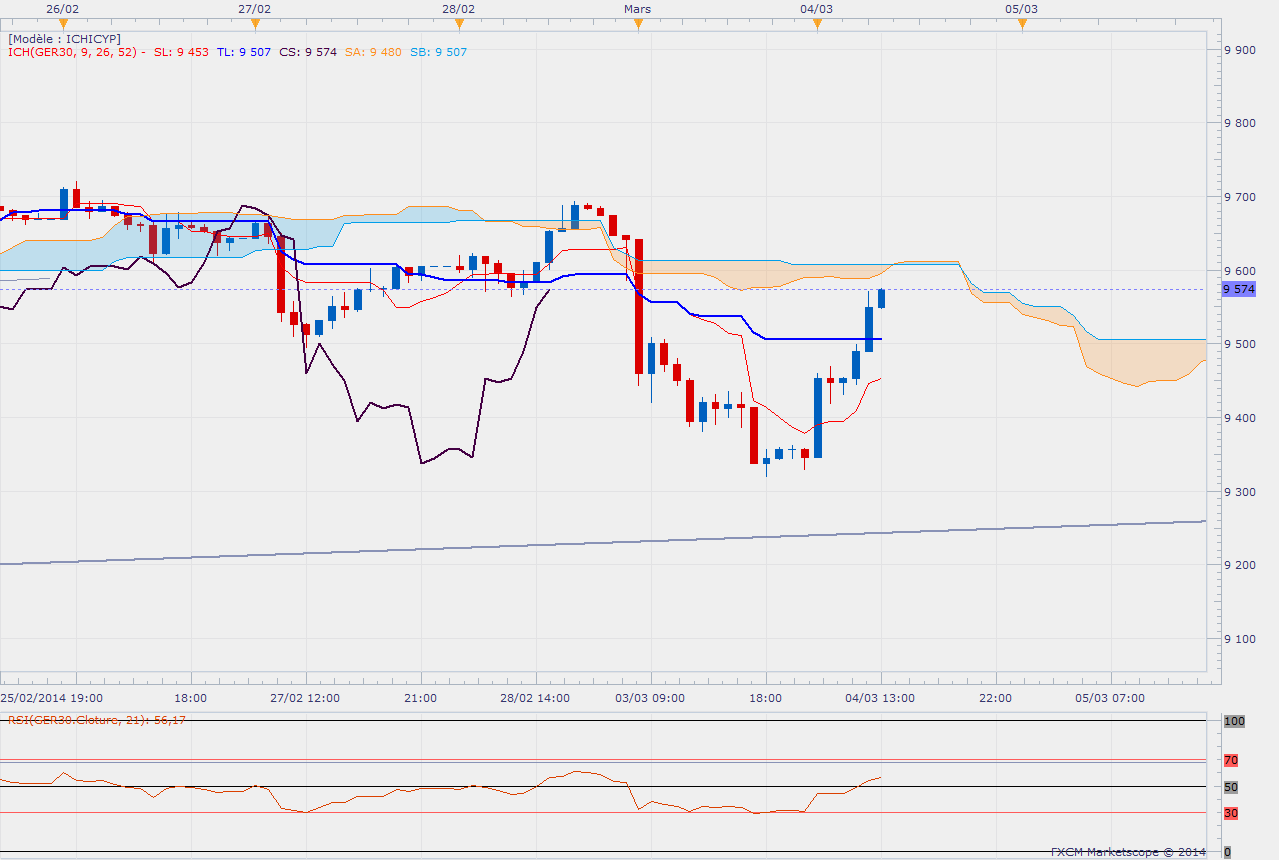The image size is (1279, 860).
Task: Click the RSI 70 overbought level tag
Action: click(1231, 760)
